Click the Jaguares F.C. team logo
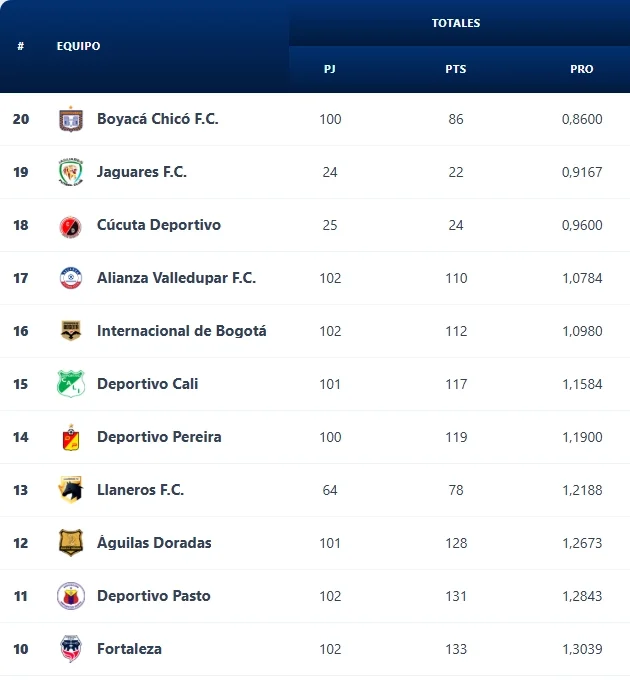 pyautogui.click(x=71, y=172)
